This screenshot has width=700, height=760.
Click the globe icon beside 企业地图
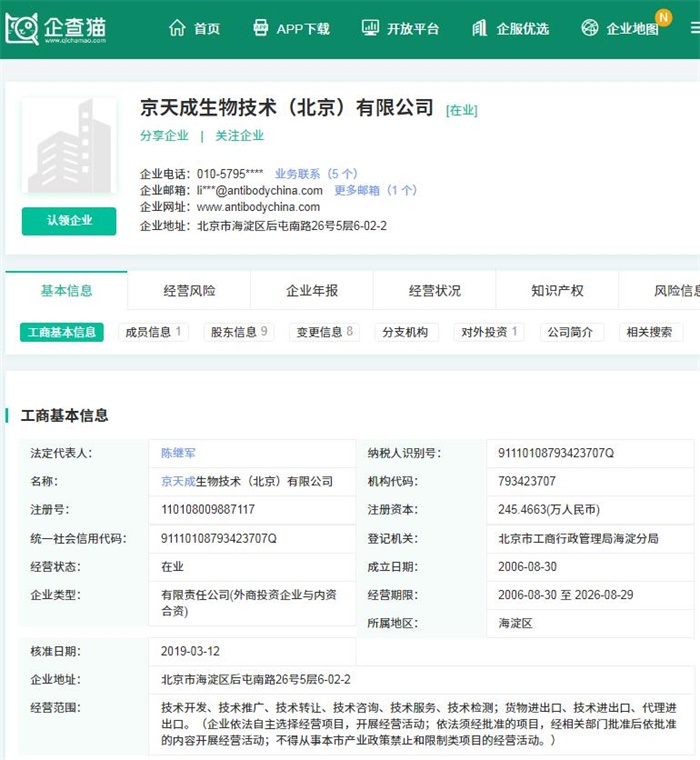coord(589,28)
